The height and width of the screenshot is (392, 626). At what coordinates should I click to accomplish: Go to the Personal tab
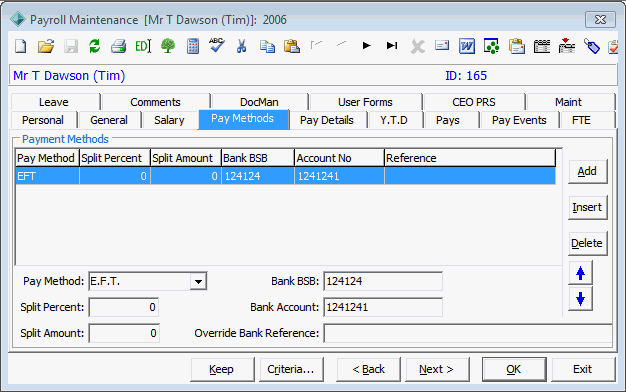click(43, 120)
